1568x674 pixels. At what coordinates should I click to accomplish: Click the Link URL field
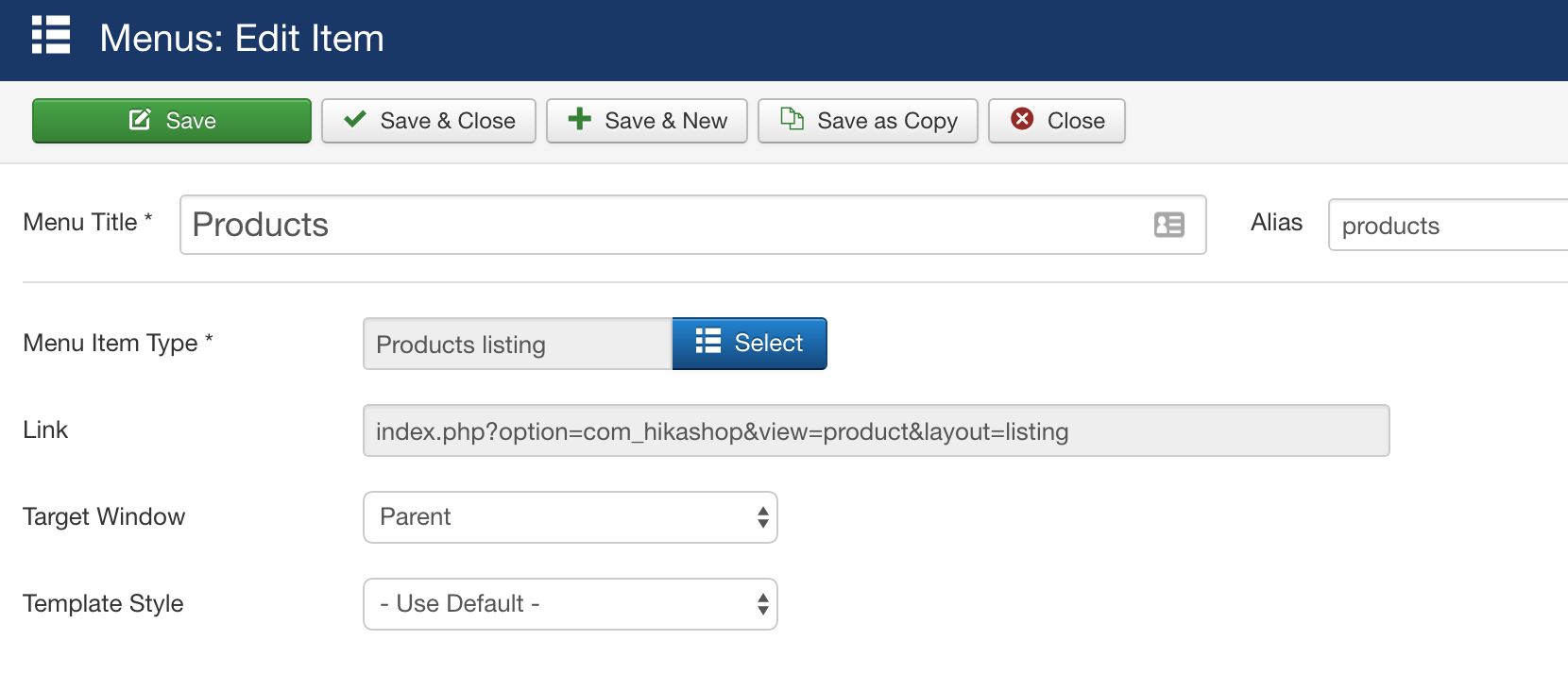tap(876, 431)
